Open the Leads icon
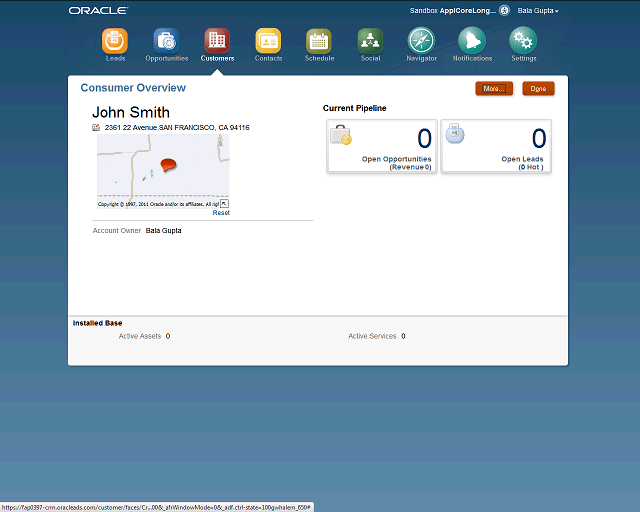 (x=115, y=40)
